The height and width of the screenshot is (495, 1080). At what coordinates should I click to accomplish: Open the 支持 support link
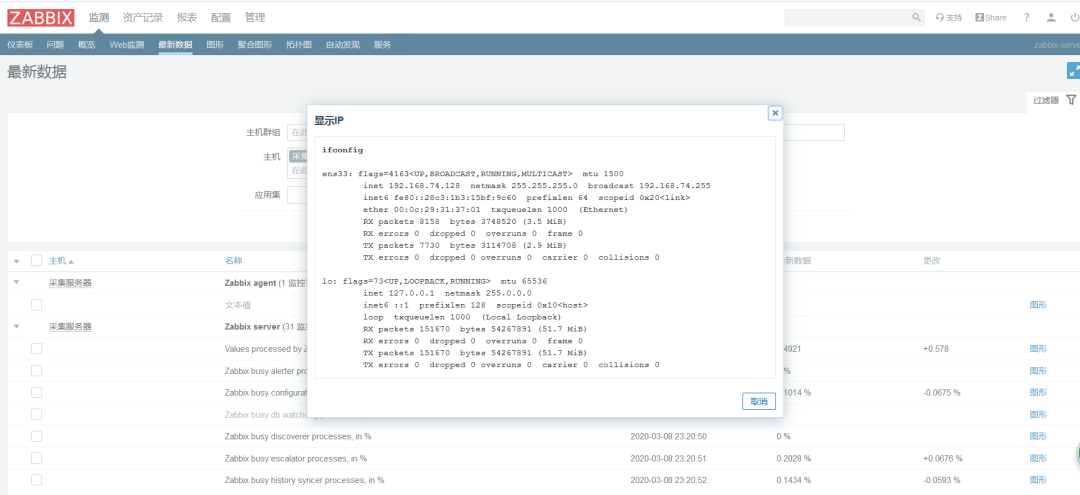pyautogui.click(x=948, y=18)
